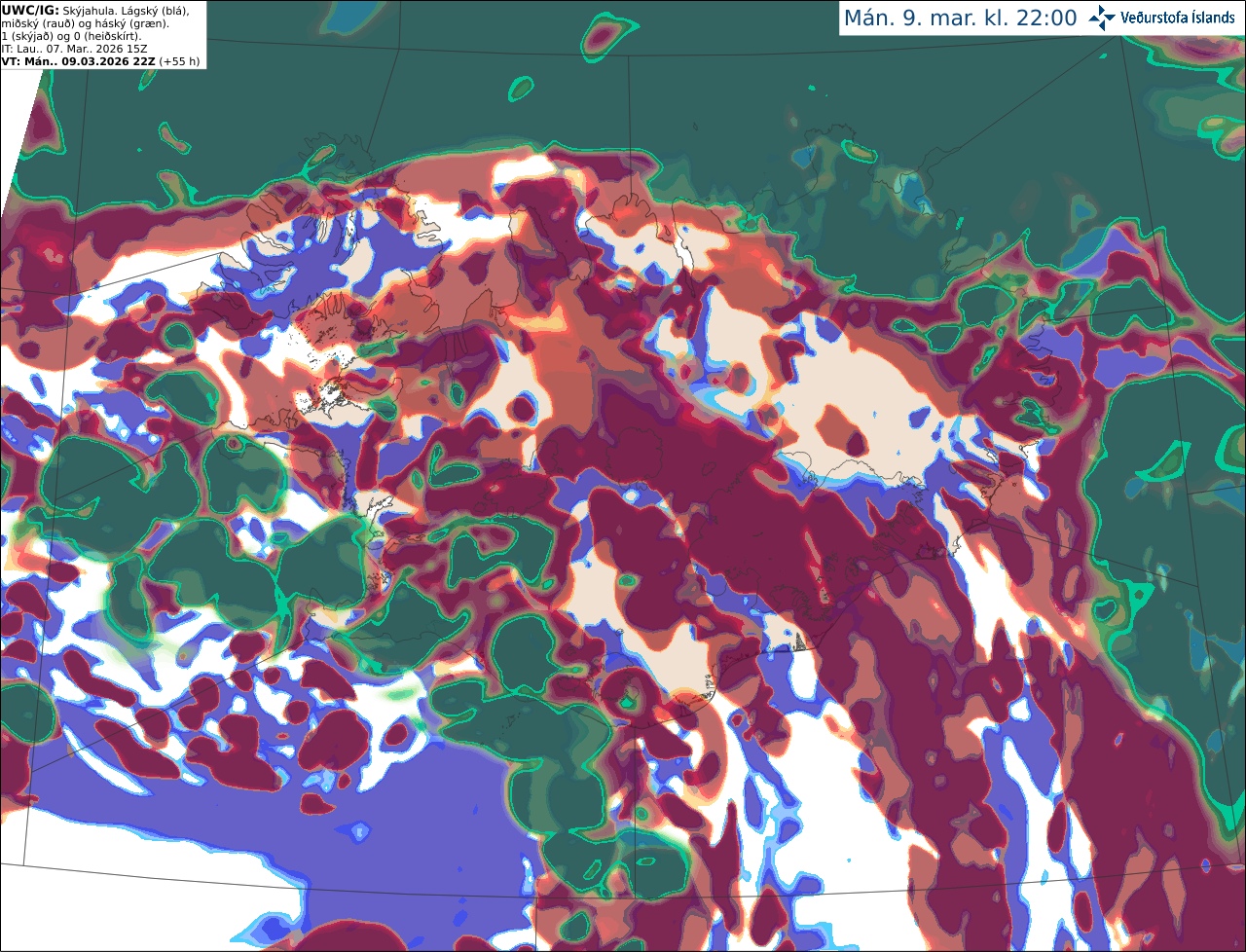
Task: Click the 'Veðurstofa Íslands' wordmark text
Action: coord(1178,18)
